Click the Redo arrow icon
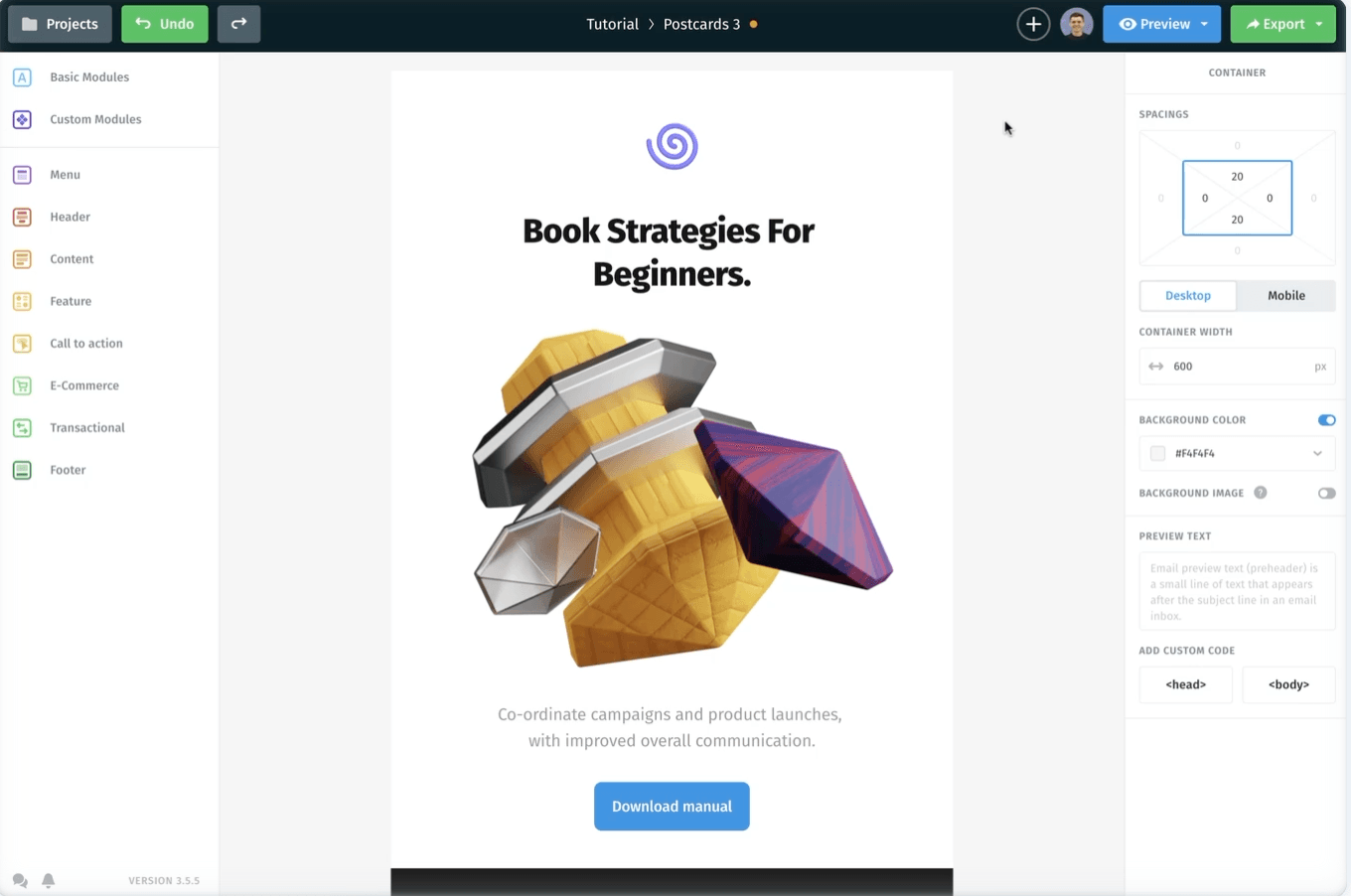 (x=238, y=24)
